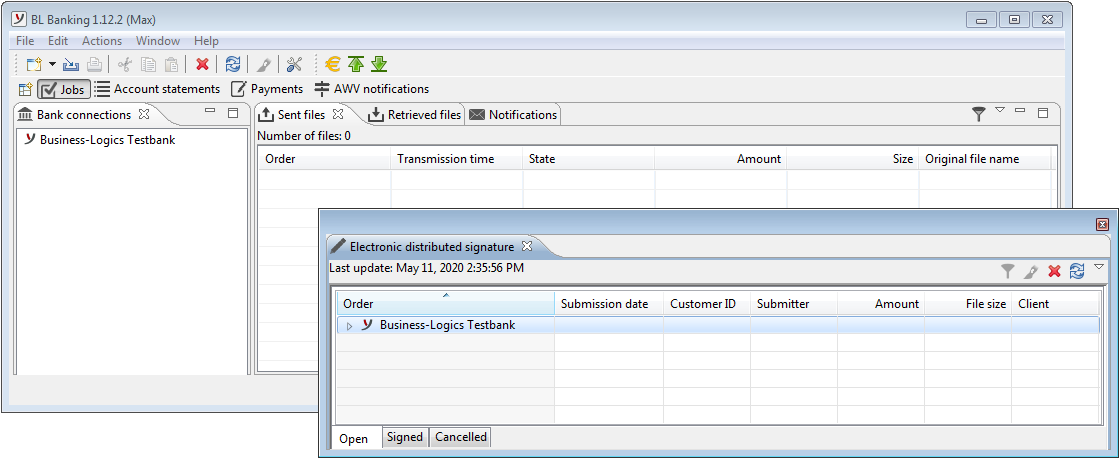Sort by File size column
The image size is (1120, 459).
pyautogui.click(x=969, y=303)
